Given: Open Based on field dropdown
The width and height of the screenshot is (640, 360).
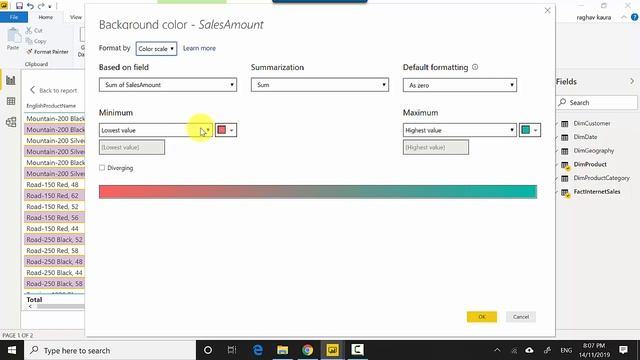Looking at the screenshot, I should [168, 85].
